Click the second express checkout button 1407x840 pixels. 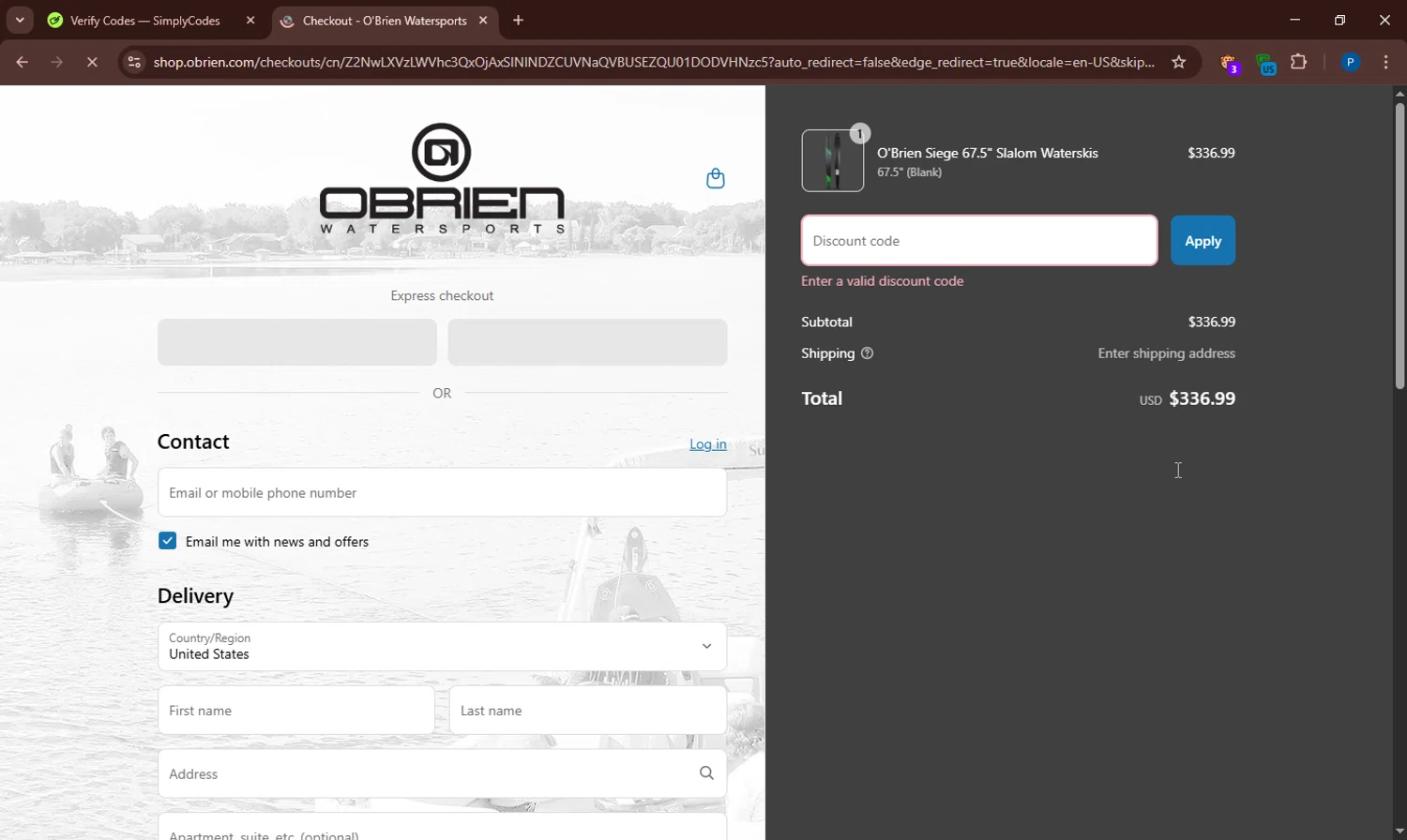(x=587, y=342)
